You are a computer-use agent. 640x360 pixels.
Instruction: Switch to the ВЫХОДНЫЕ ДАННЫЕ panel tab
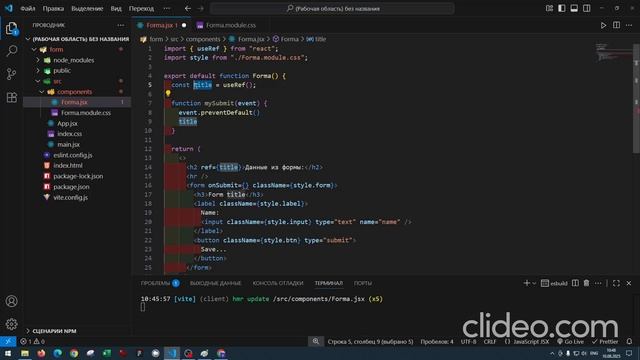pyautogui.click(x=215, y=283)
